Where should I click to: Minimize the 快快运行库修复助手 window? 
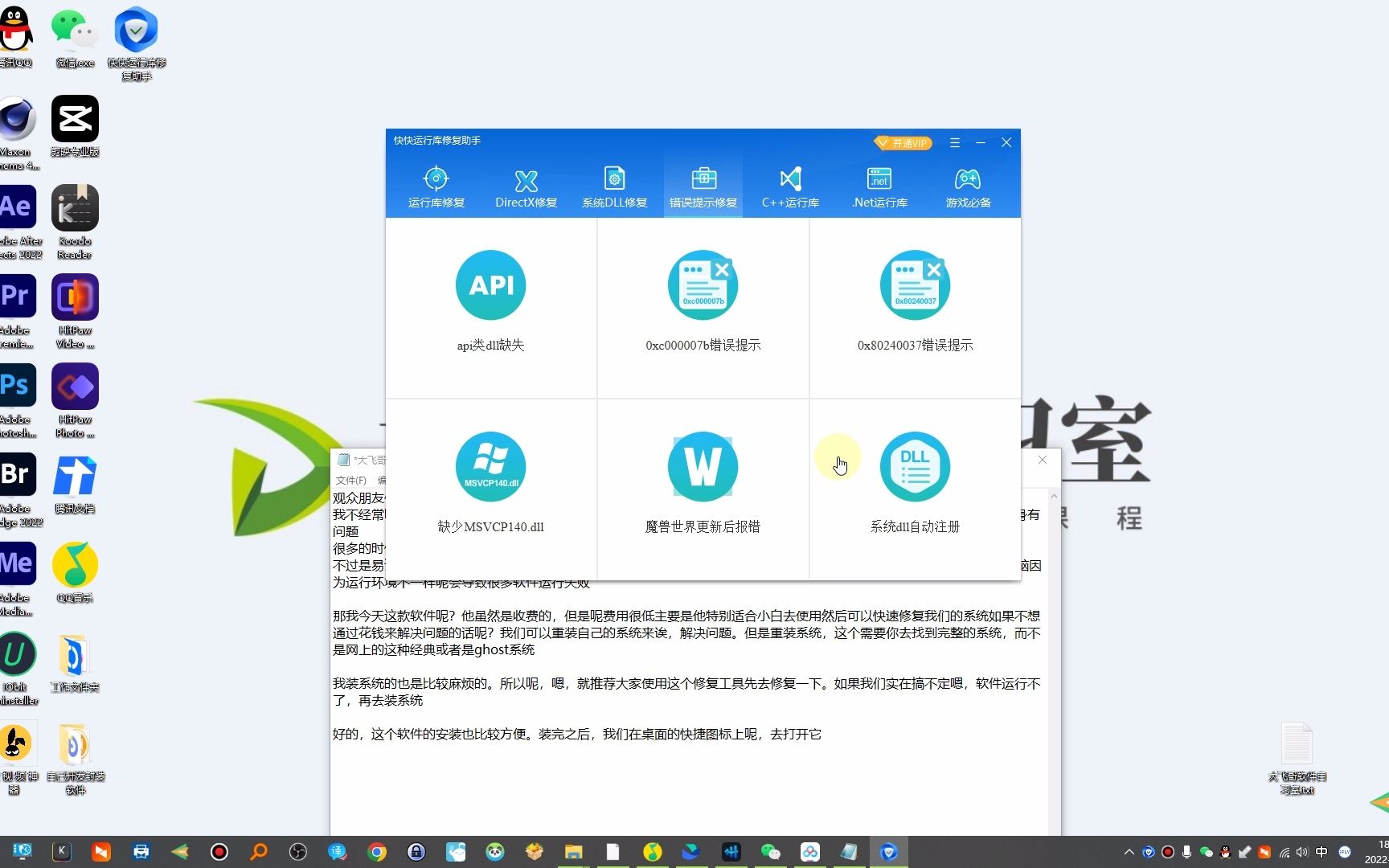pos(981,142)
